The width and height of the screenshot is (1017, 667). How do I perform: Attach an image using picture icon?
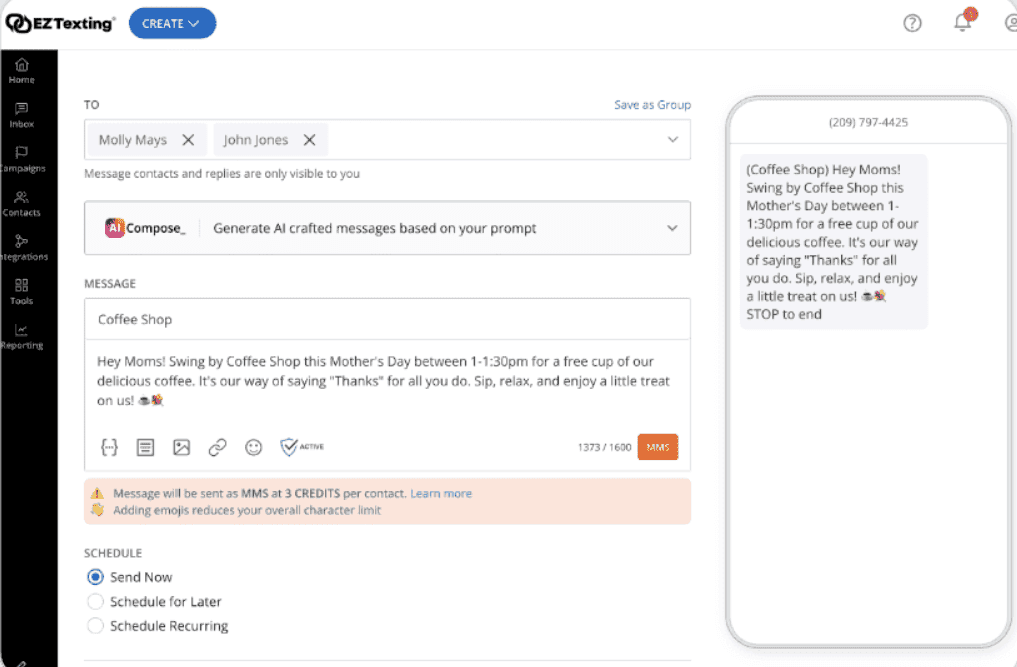click(181, 447)
